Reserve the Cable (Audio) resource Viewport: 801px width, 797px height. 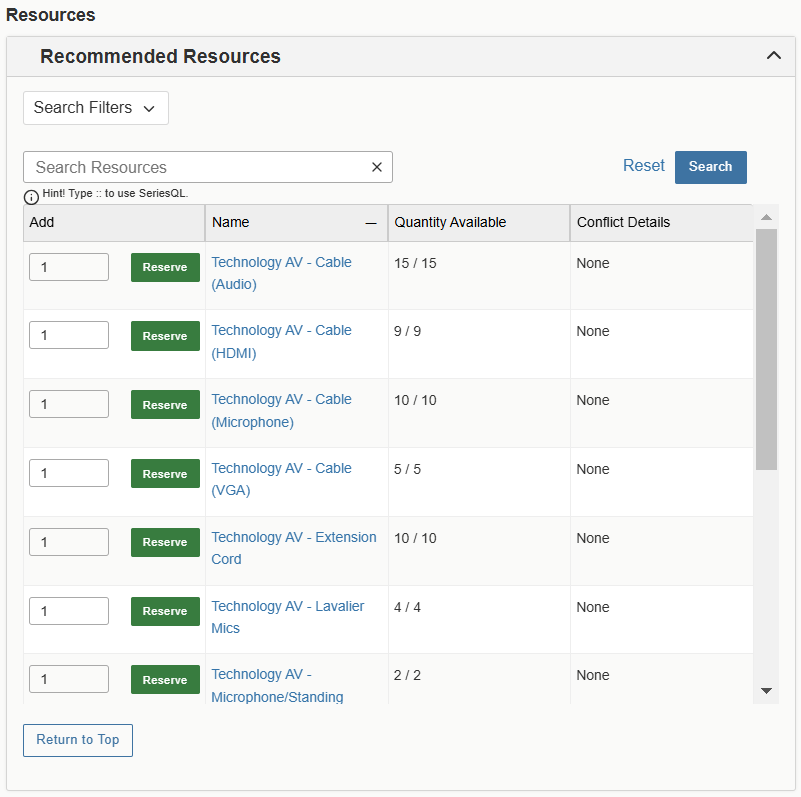tap(165, 267)
